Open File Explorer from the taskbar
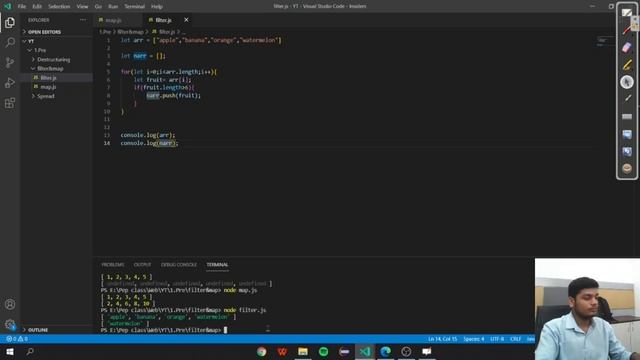Screen dimensions: 640x360 (x=303, y=351)
